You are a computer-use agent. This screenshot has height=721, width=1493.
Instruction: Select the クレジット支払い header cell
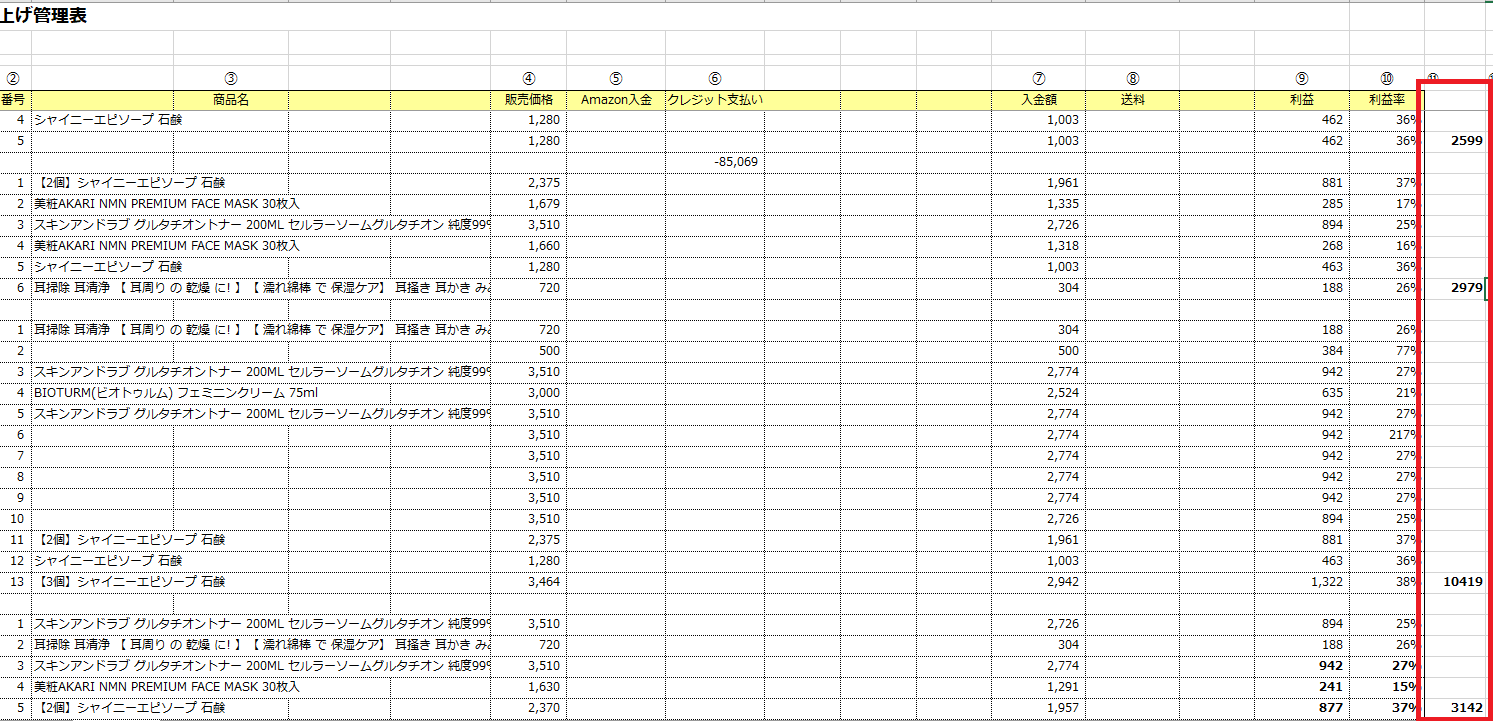[x=714, y=100]
